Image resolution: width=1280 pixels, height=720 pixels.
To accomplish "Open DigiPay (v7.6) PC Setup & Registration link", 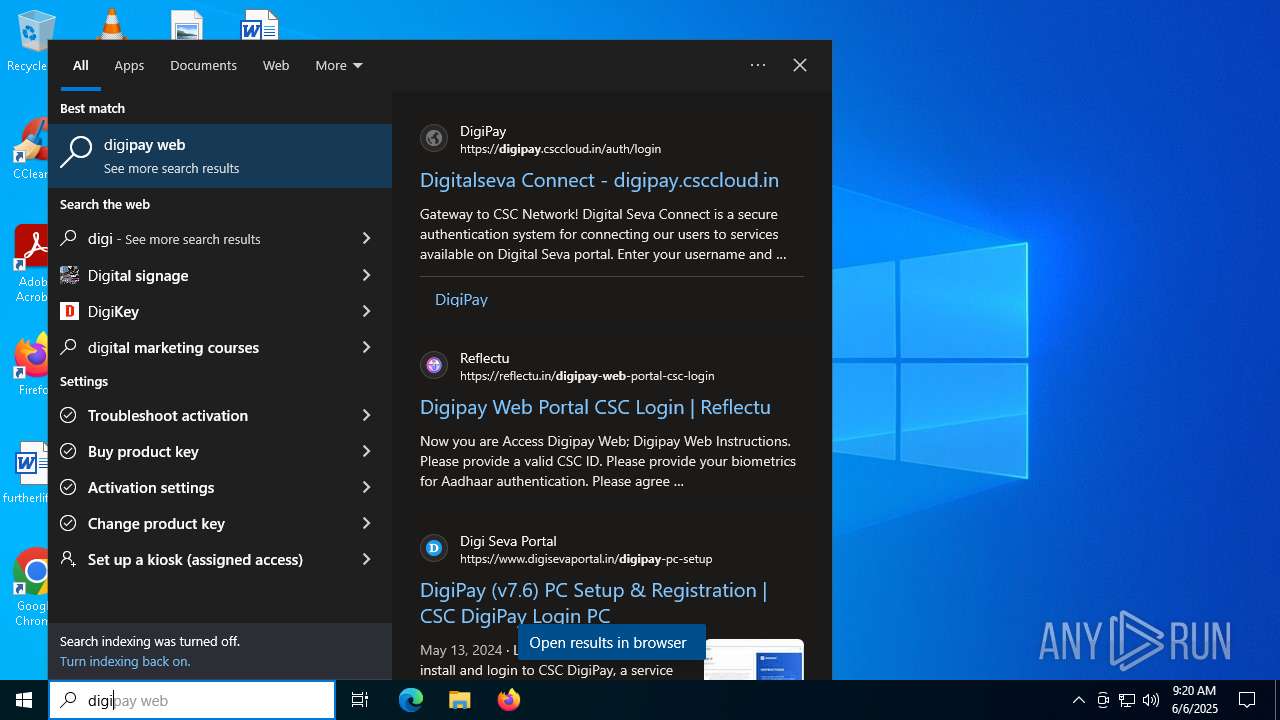I will (x=594, y=603).
